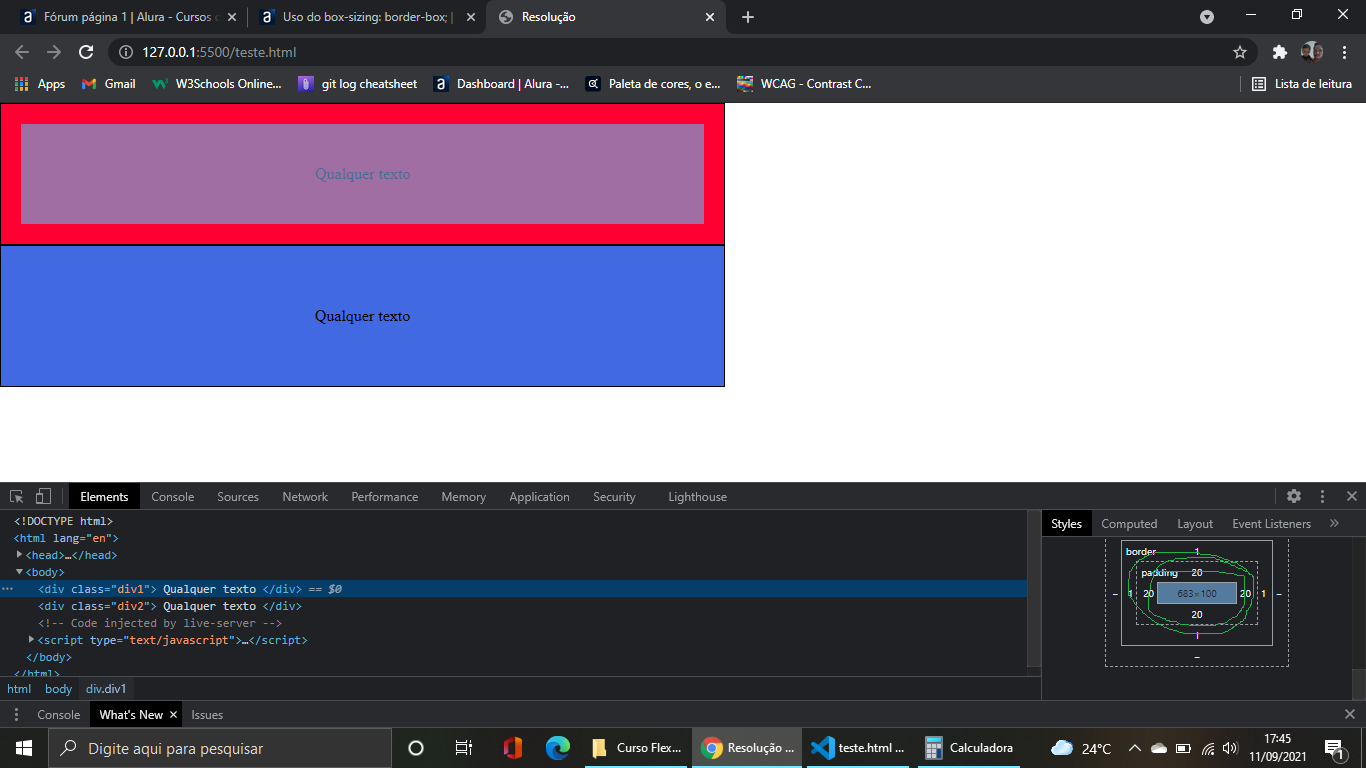This screenshot has height=768, width=1366.
Task: Open Paleta de cores bookmark
Action: click(653, 84)
